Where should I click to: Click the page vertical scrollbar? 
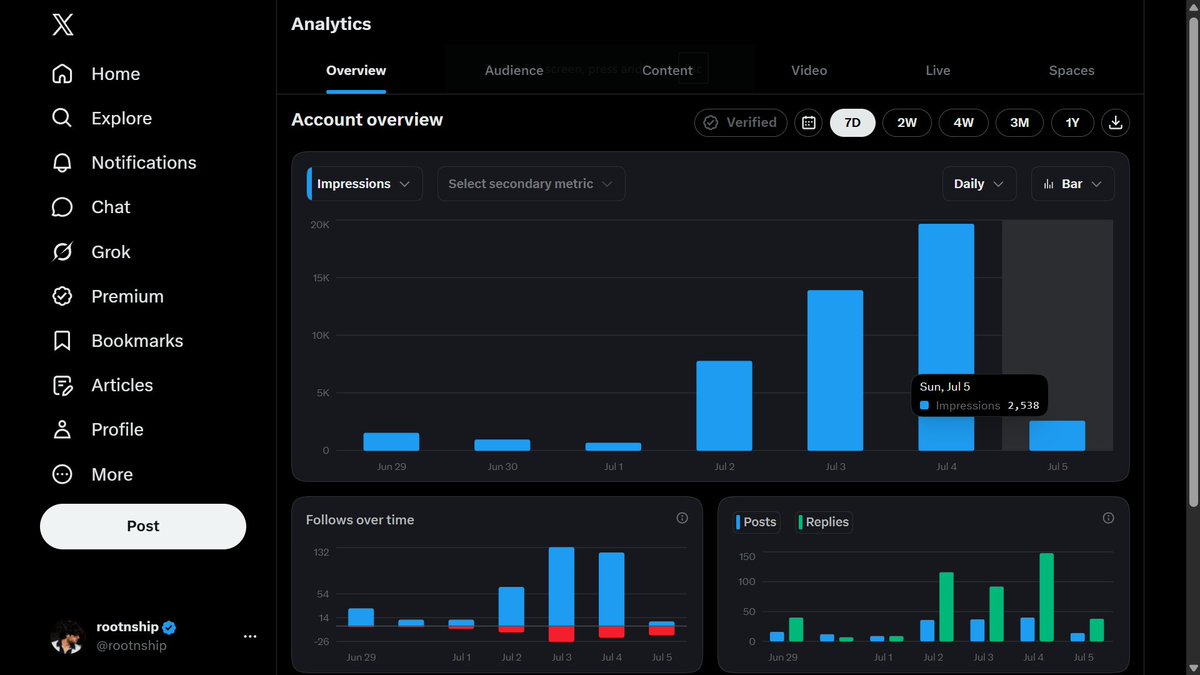[x=1193, y=260]
